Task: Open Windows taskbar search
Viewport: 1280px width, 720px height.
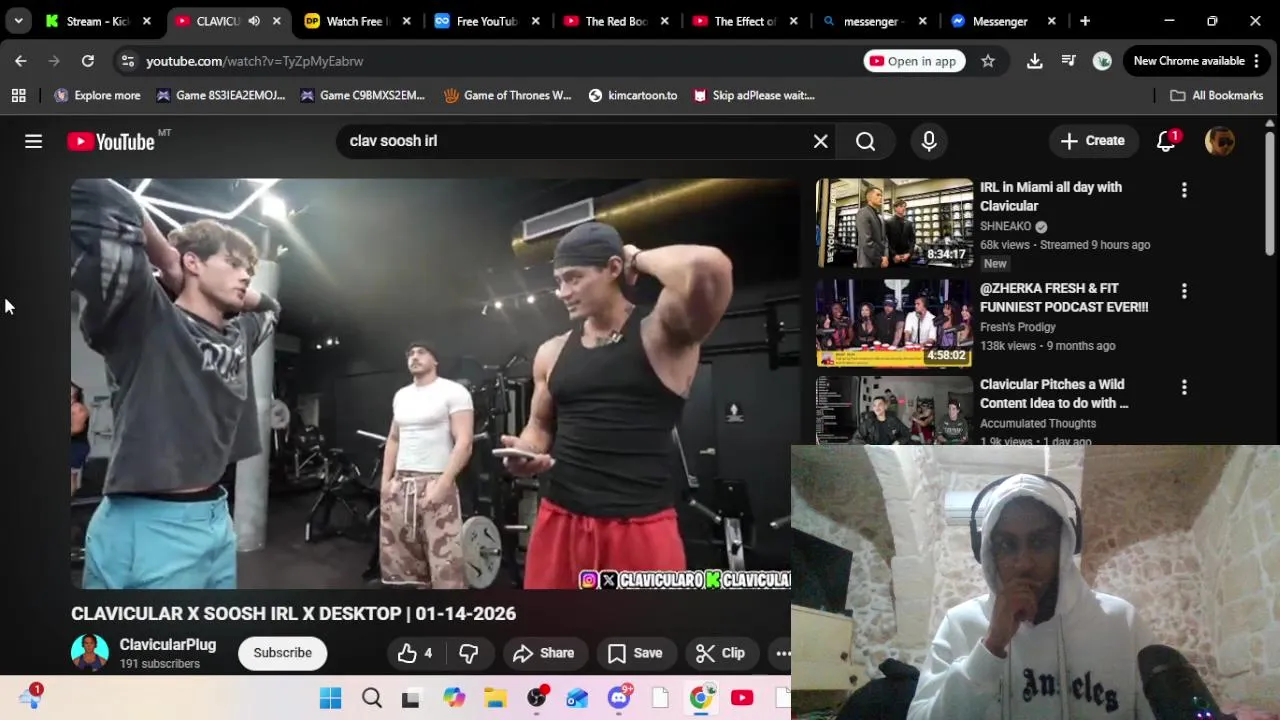Action: pyautogui.click(x=372, y=698)
